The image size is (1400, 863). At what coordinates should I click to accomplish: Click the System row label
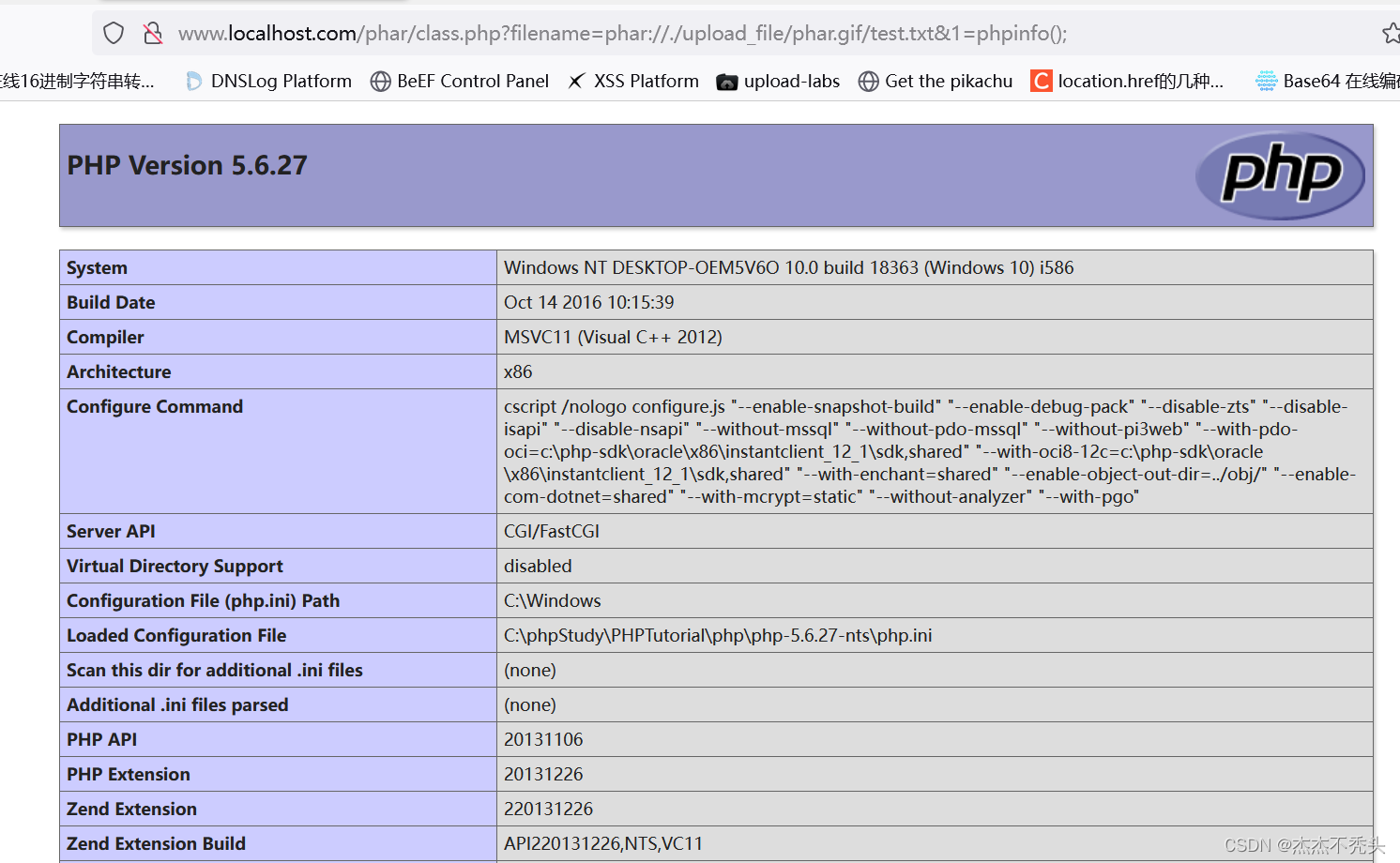[x=97, y=268]
